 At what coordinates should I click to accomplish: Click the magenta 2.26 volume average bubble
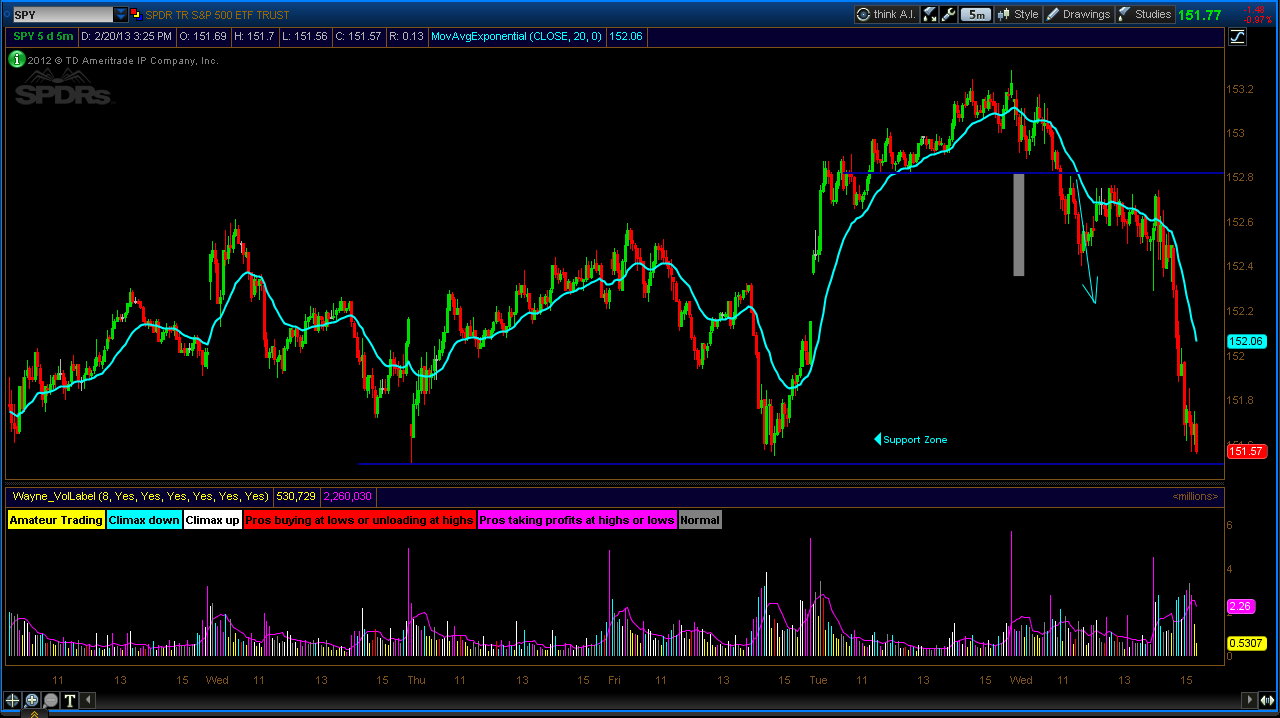[x=1240, y=606]
